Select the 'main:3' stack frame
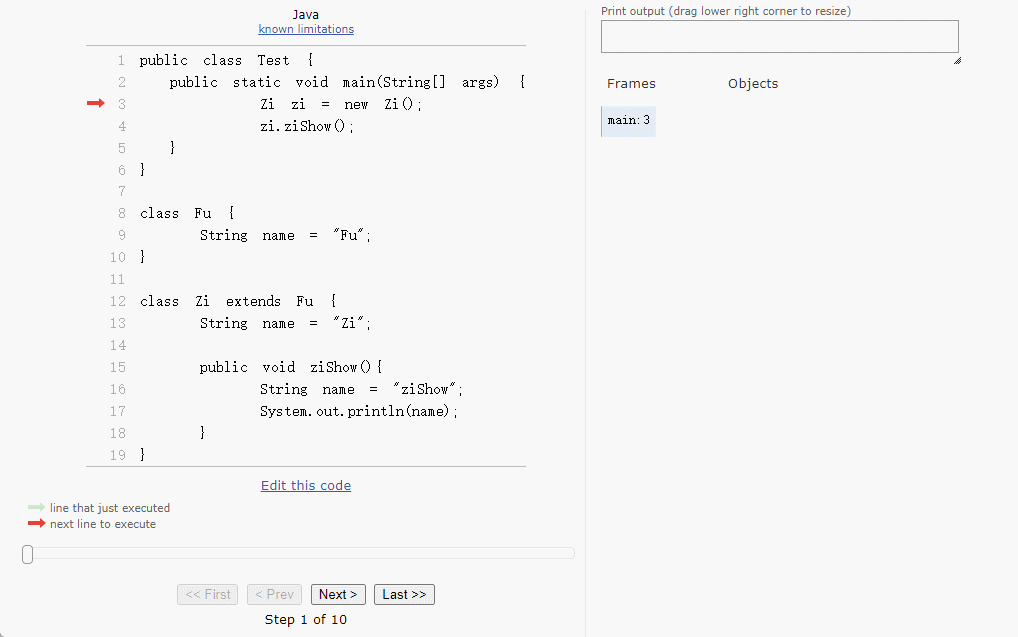This screenshot has width=1018, height=637. [628, 121]
